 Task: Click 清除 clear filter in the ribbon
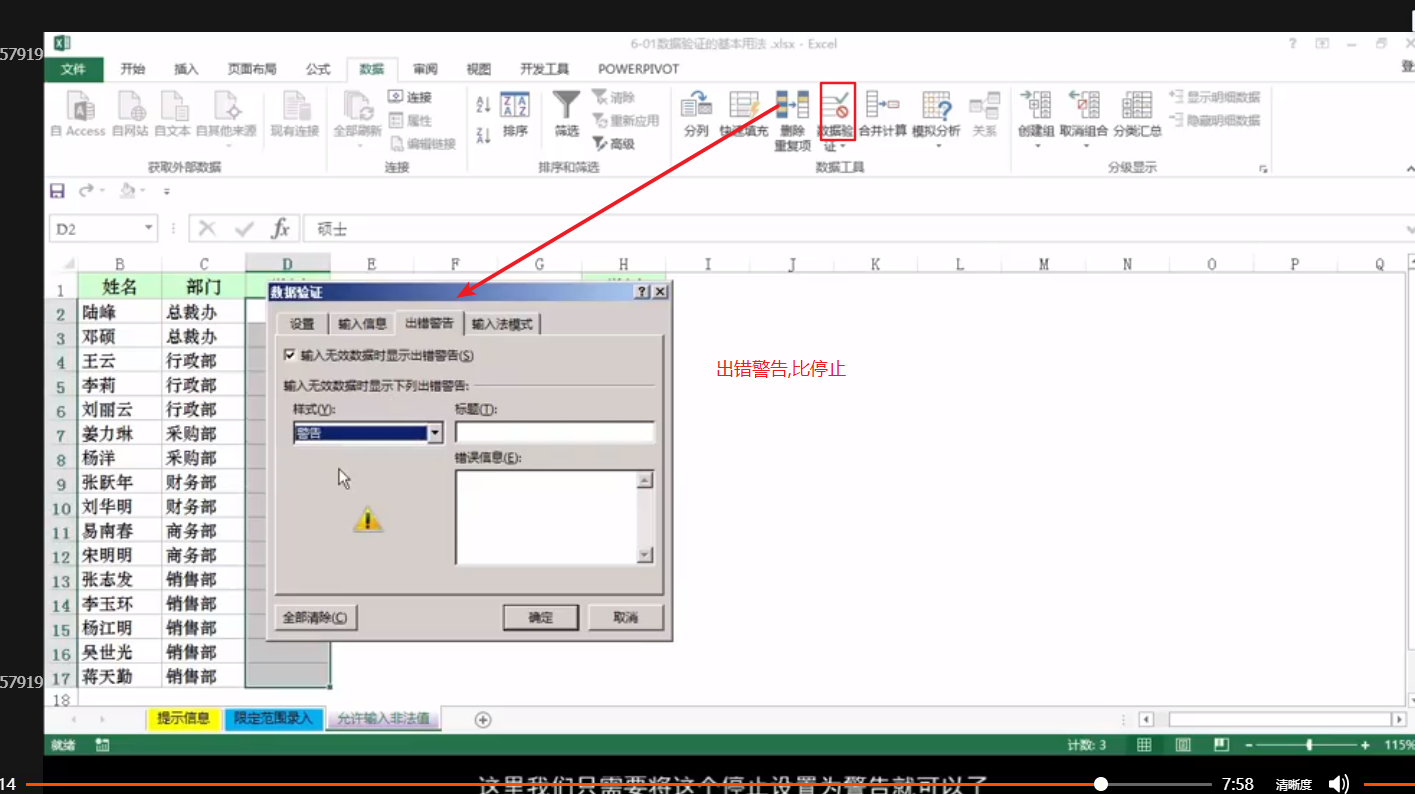pos(613,97)
